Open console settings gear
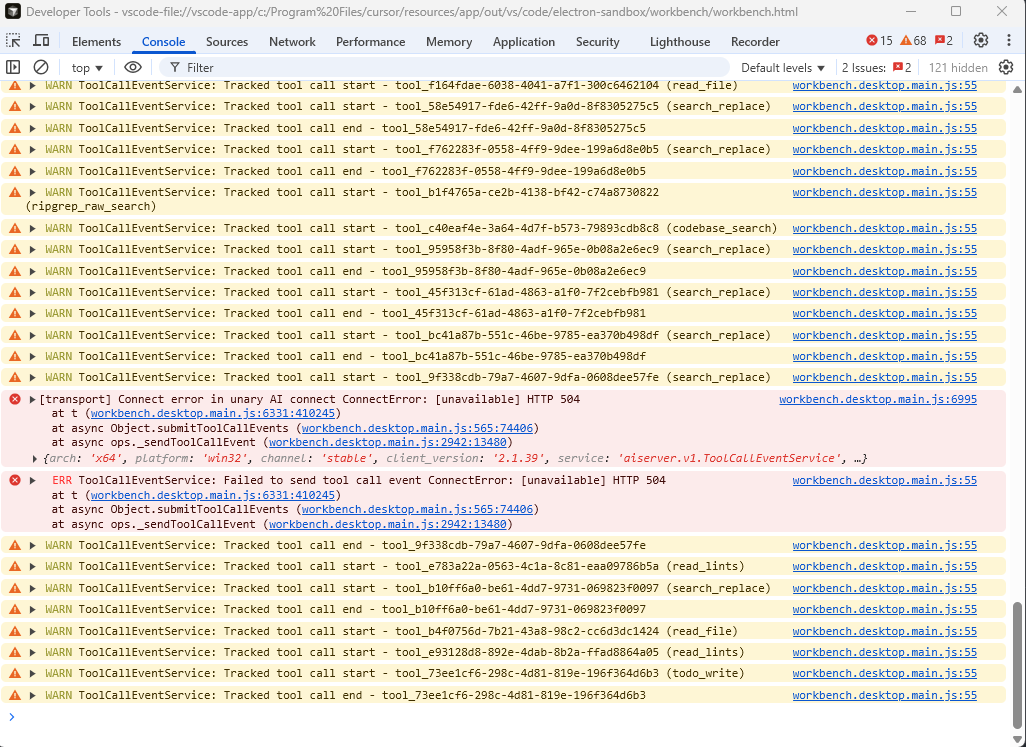This screenshot has height=747, width=1026. 1008,67
